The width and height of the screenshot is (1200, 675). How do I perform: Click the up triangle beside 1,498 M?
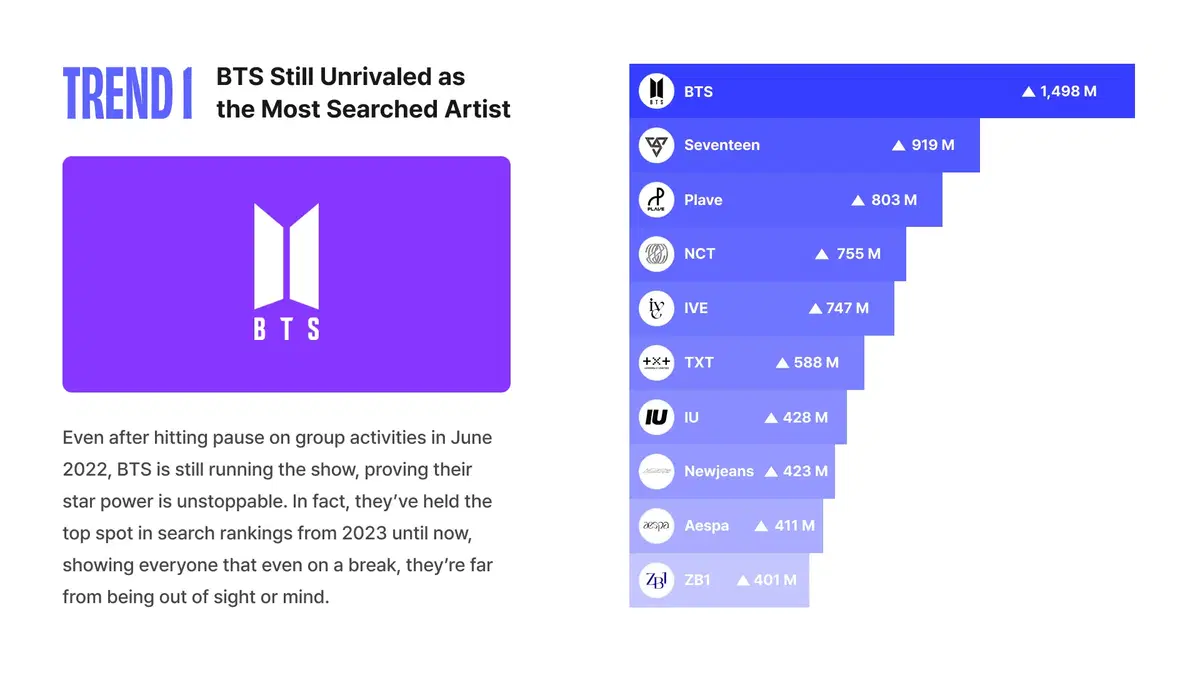click(x=1028, y=91)
